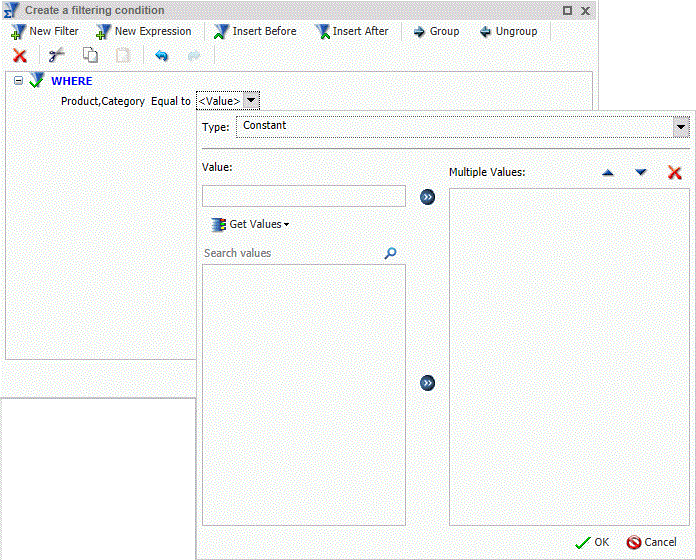Click the Type dropdown arrow button
Viewport: 696px width, 560px height.
(x=681, y=127)
